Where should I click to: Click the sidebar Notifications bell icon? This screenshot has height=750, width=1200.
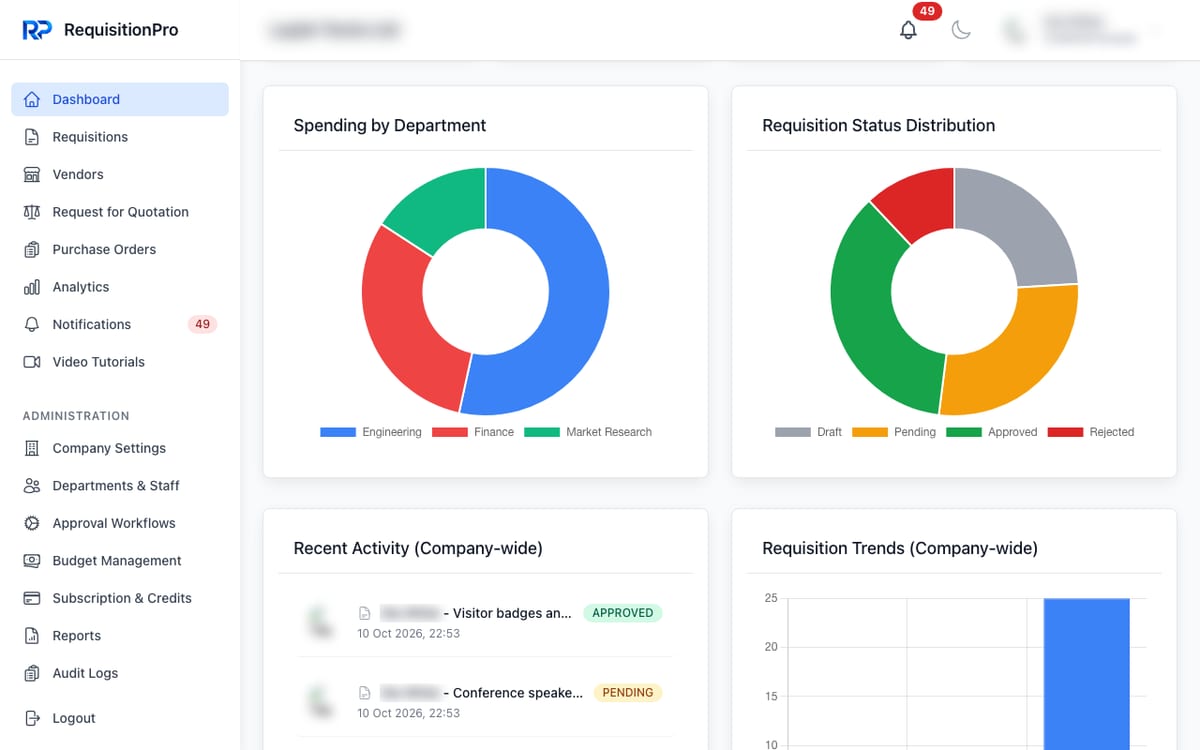(x=32, y=324)
